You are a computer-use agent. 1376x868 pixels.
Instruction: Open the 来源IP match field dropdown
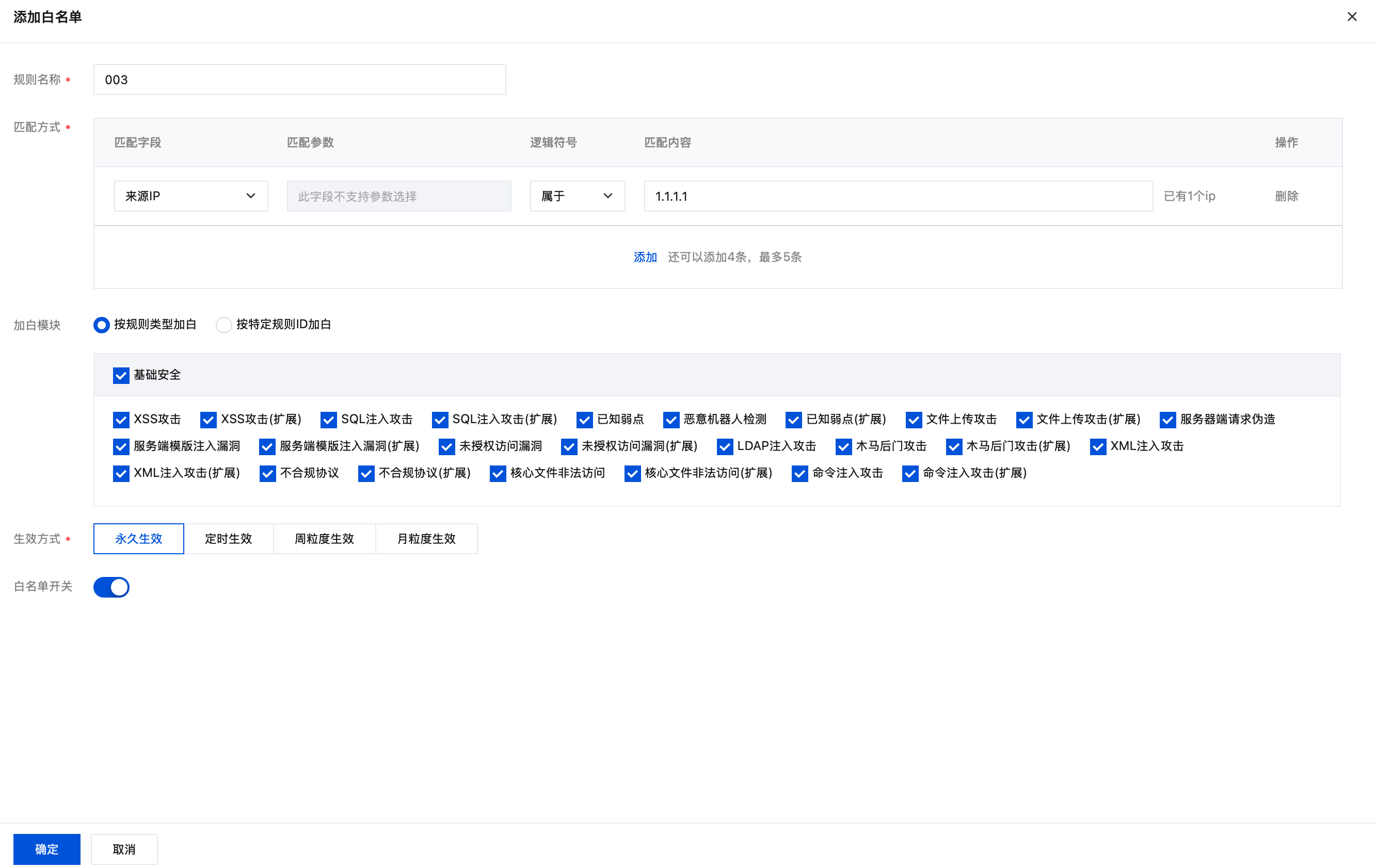[x=191, y=196]
